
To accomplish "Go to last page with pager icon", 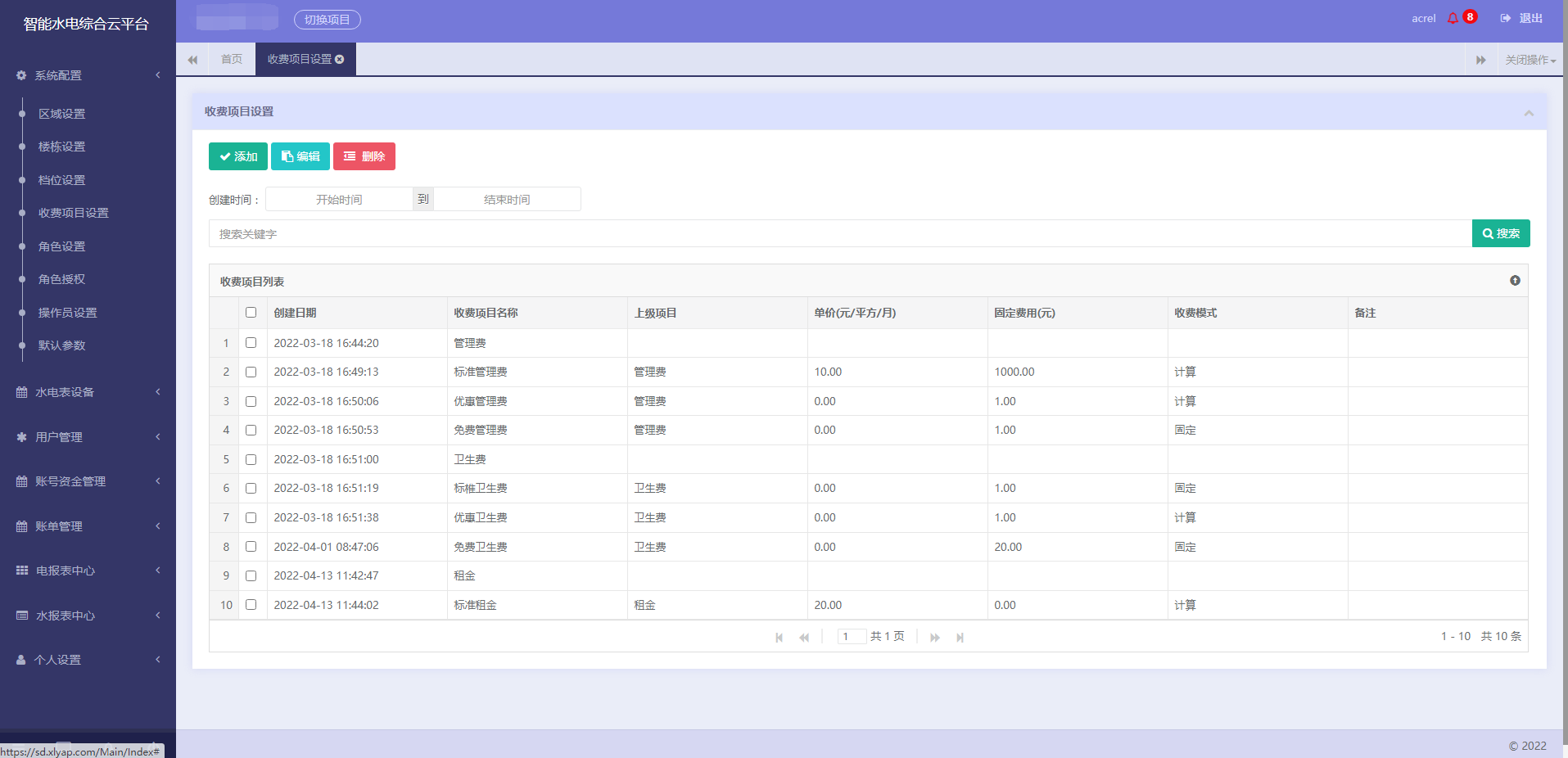I will pos(960,638).
